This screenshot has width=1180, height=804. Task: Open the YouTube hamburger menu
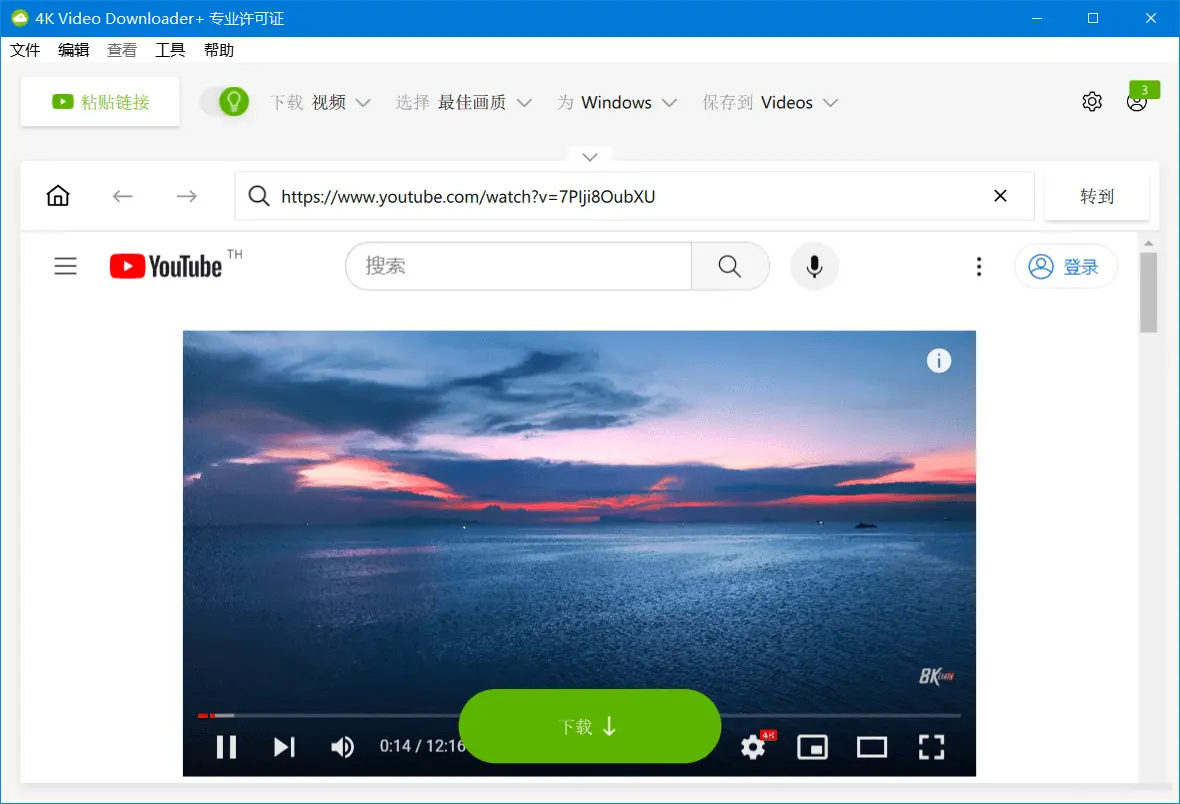click(65, 266)
